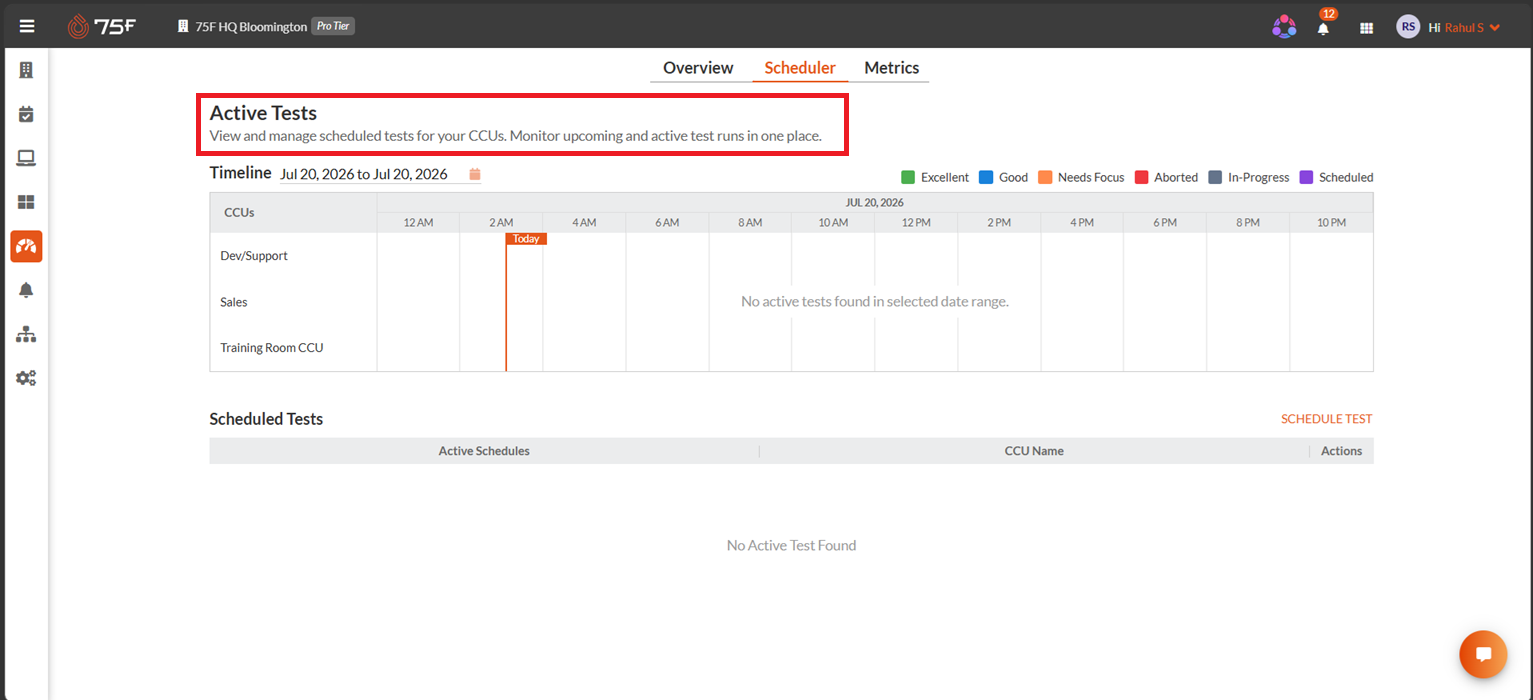Click the 10 PM timeline hour label
1533x700 pixels.
1331,222
